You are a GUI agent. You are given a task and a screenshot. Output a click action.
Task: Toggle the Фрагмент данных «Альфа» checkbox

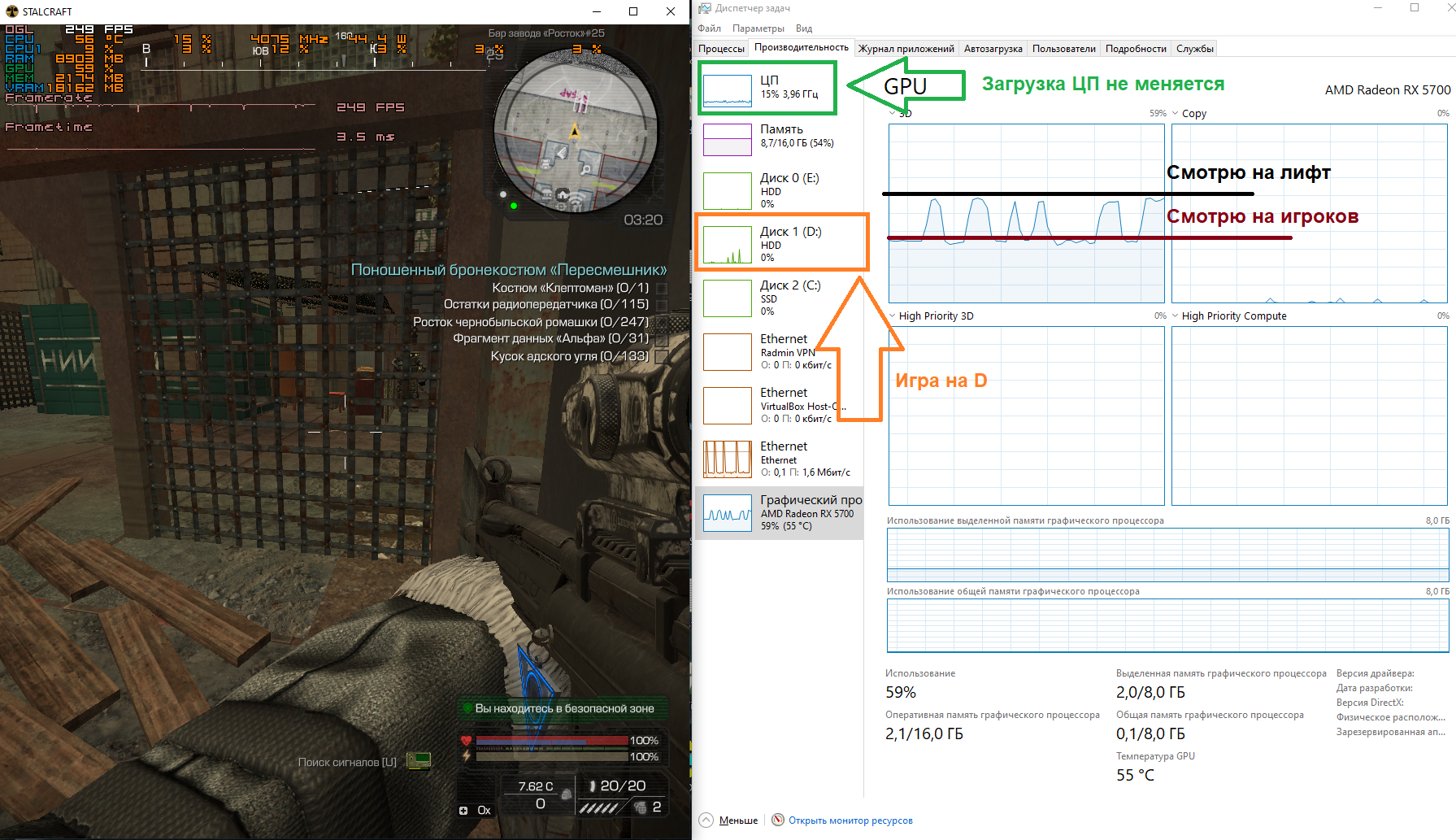pos(662,339)
